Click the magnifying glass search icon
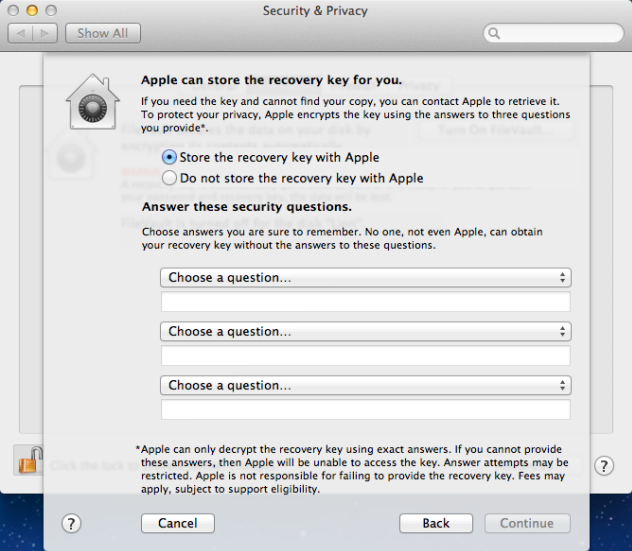632x551 pixels. coord(494,33)
